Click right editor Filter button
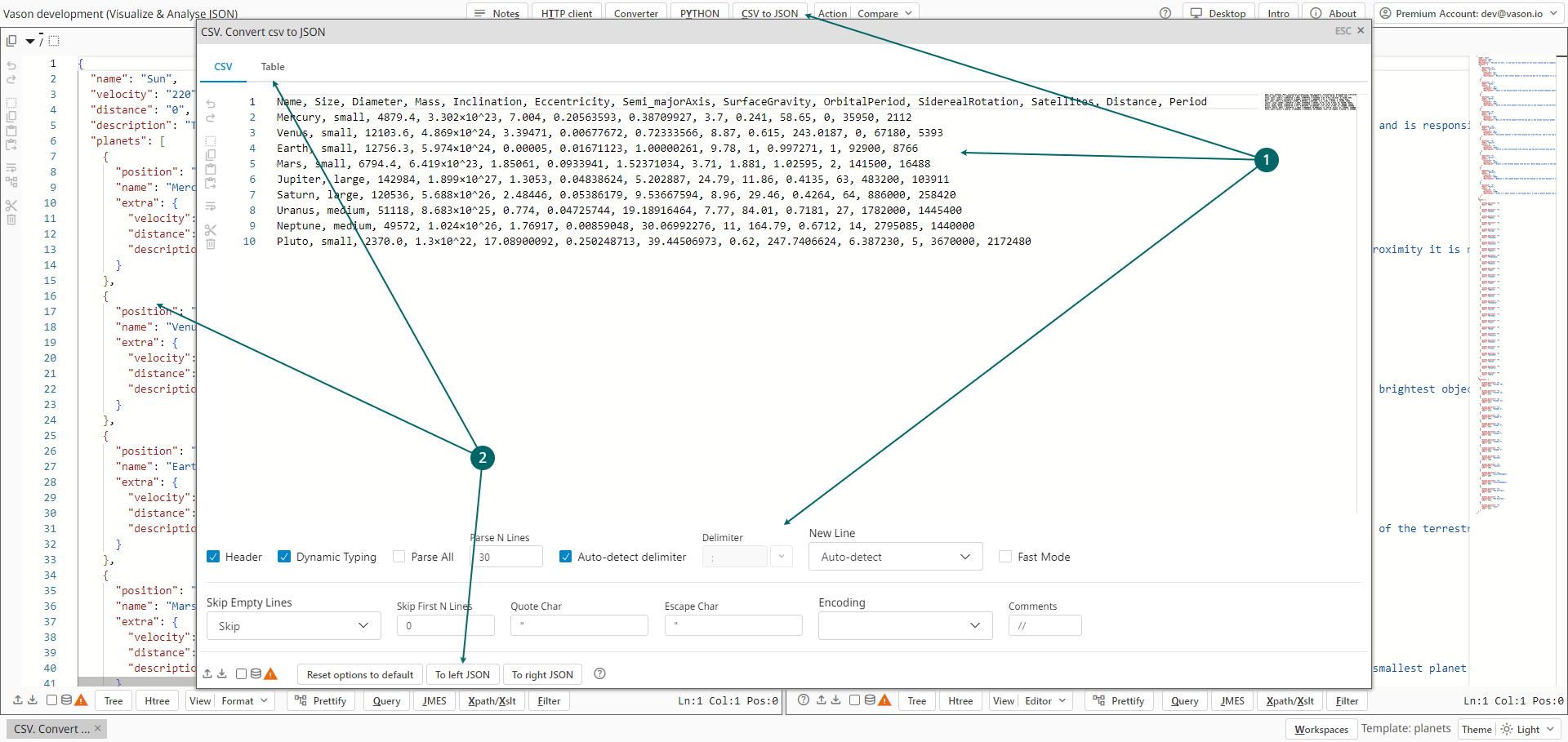The width and height of the screenshot is (1568, 742). click(x=1347, y=700)
